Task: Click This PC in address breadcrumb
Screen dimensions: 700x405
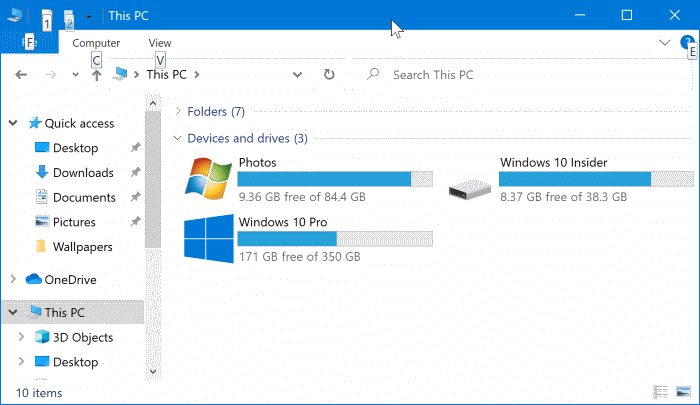Action: click(x=167, y=75)
